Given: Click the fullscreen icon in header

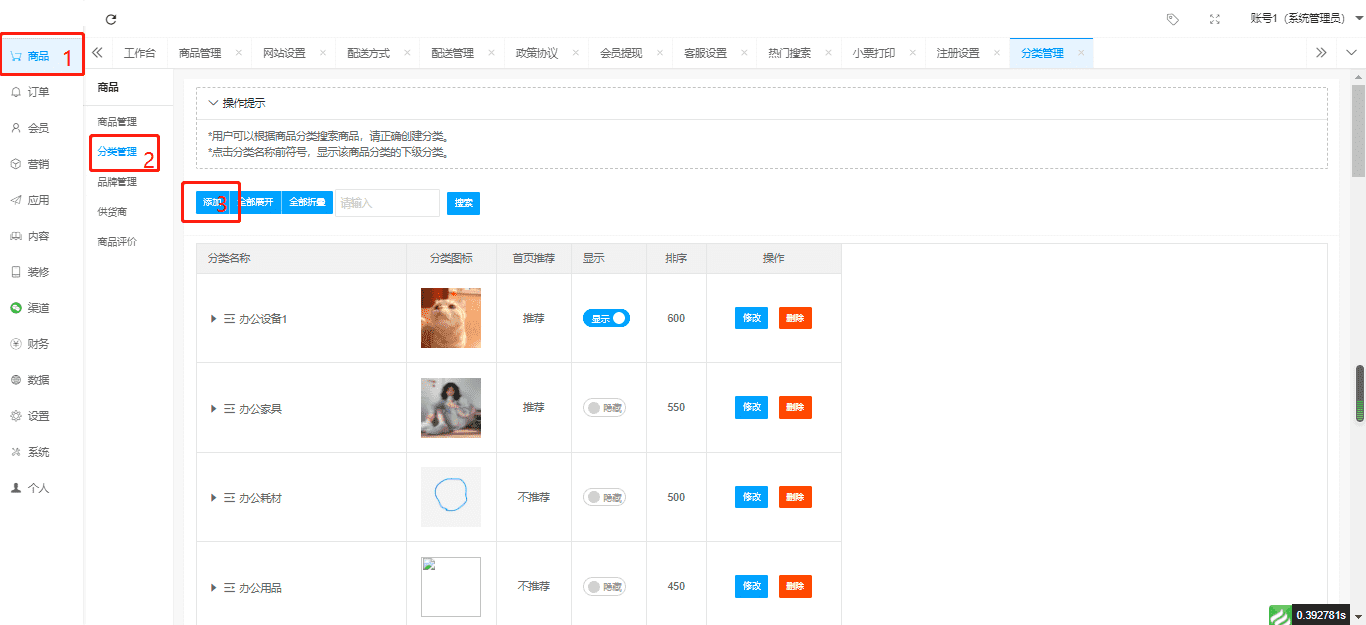Looking at the screenshot, I should pos(1215,19).
